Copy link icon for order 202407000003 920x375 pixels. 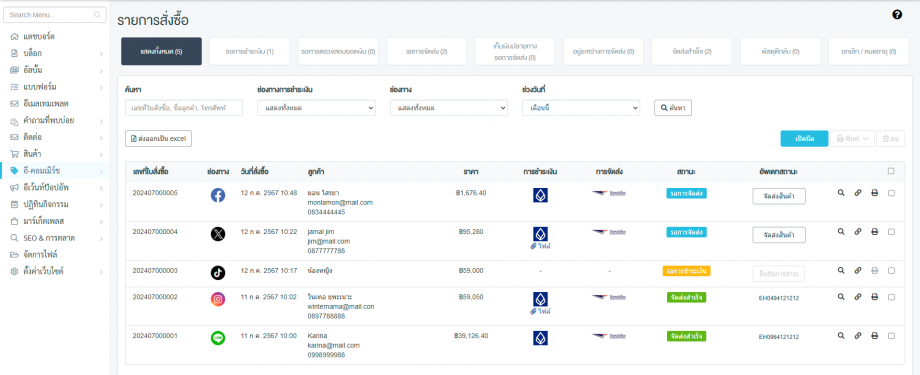(x=858, y=271)
